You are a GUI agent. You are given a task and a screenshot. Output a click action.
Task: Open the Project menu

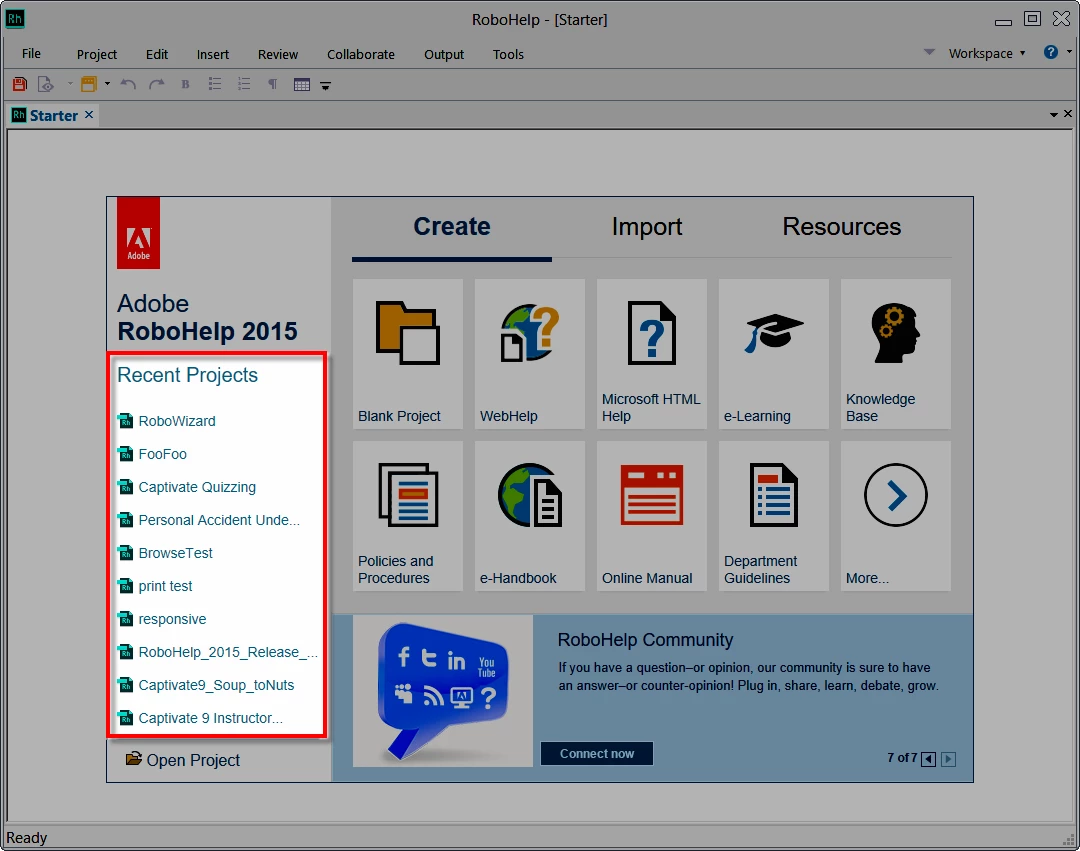tap(96, 54)
